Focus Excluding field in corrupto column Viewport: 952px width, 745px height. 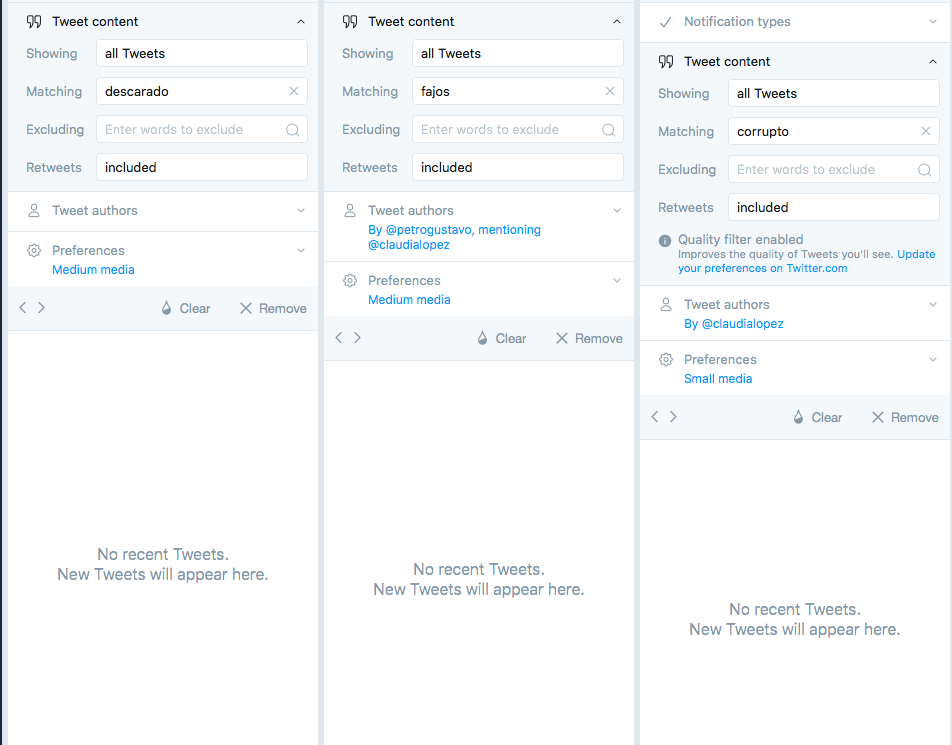tap(834, 169)
